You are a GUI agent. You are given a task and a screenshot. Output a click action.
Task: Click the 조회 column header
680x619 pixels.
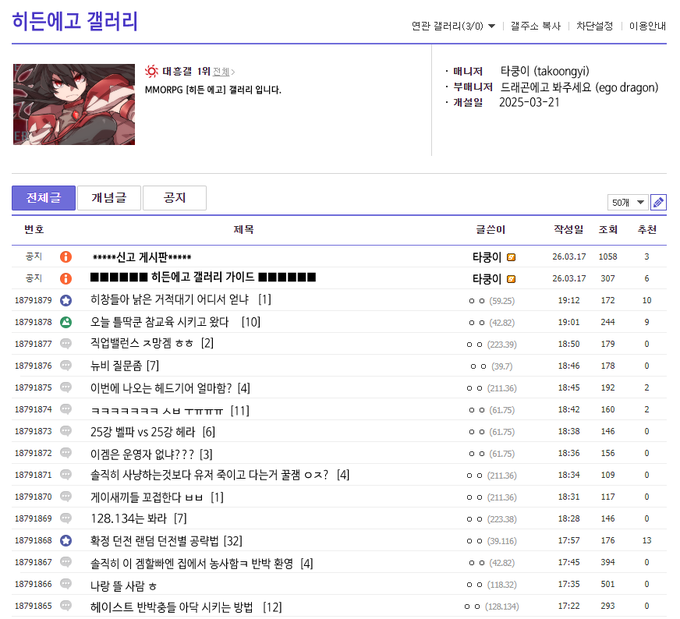coord(608,229)
